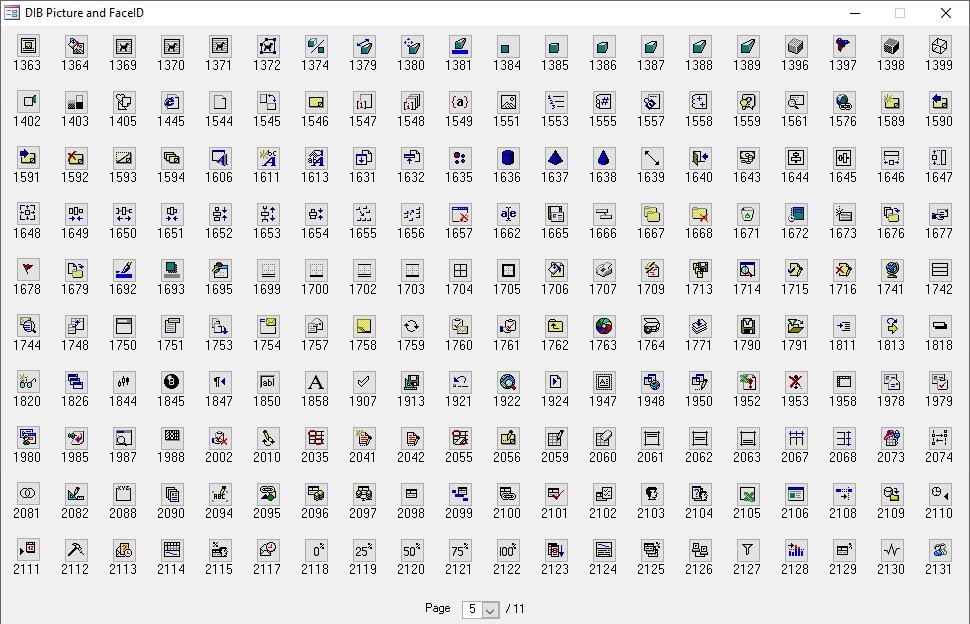
Task: Choose the funnel filter icon 2127
Action: (747, 550)
